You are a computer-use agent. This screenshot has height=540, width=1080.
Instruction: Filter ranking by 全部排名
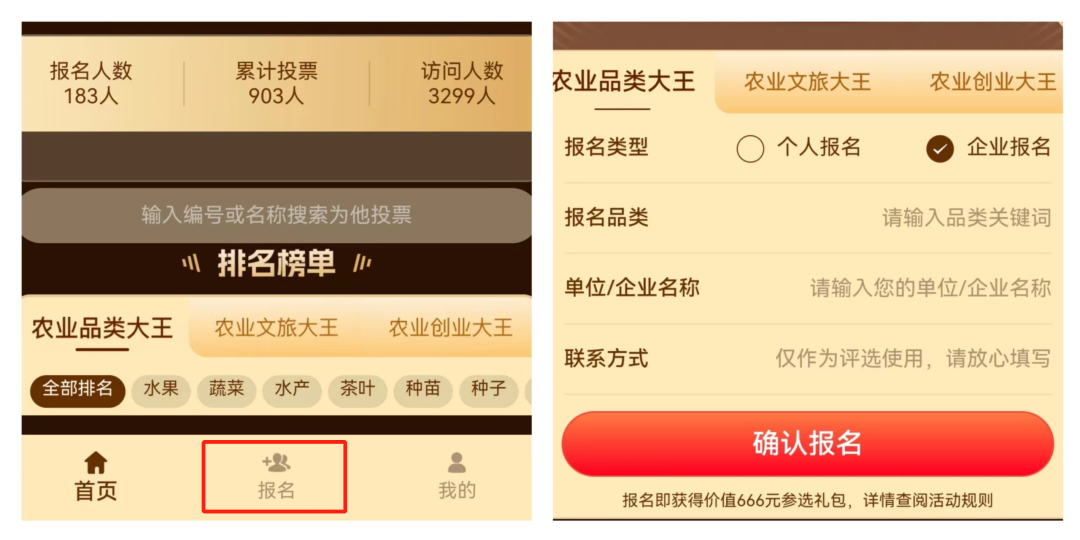coord(77,389)
